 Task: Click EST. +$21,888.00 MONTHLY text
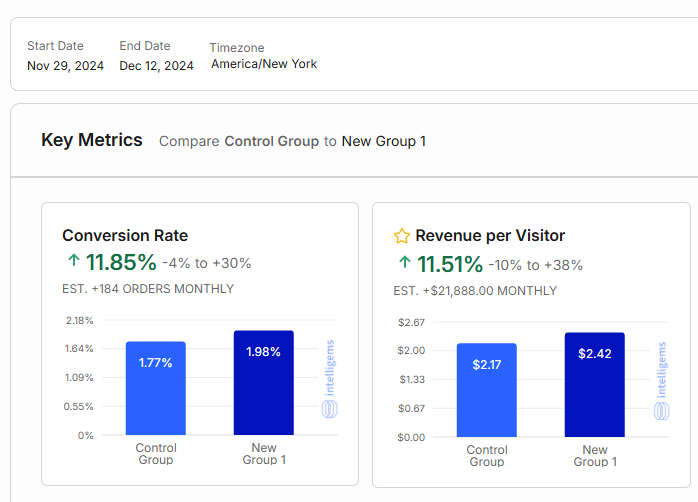point(475,291)
